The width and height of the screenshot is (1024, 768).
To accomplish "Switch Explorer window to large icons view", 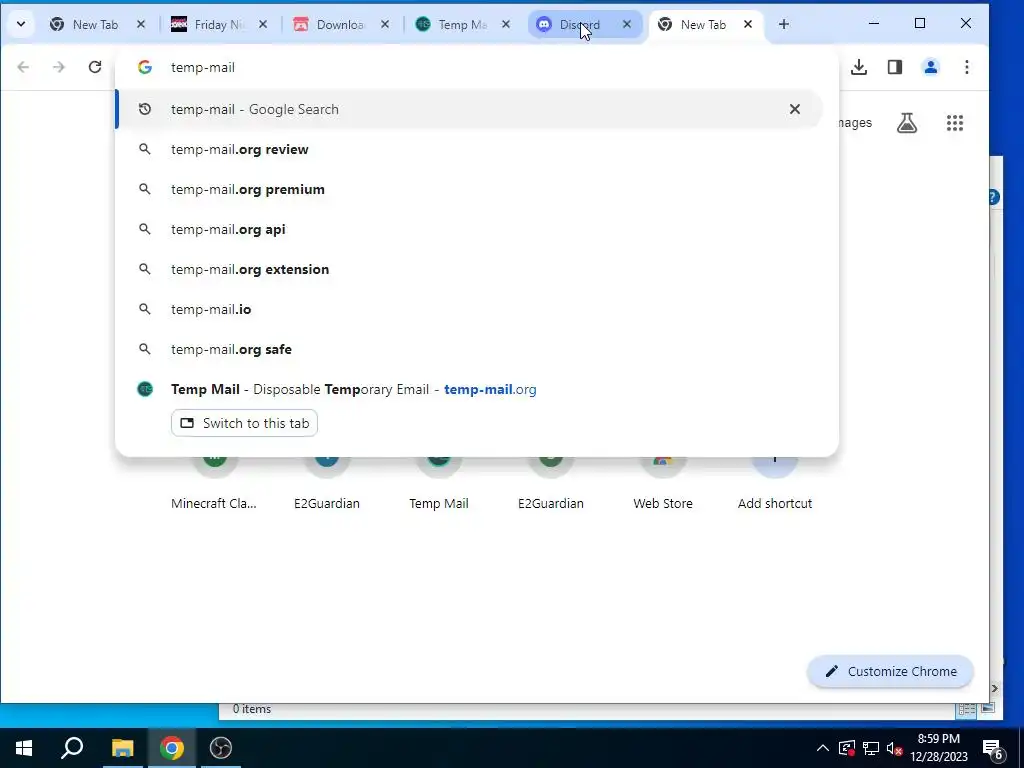I will tap(987, 708).
